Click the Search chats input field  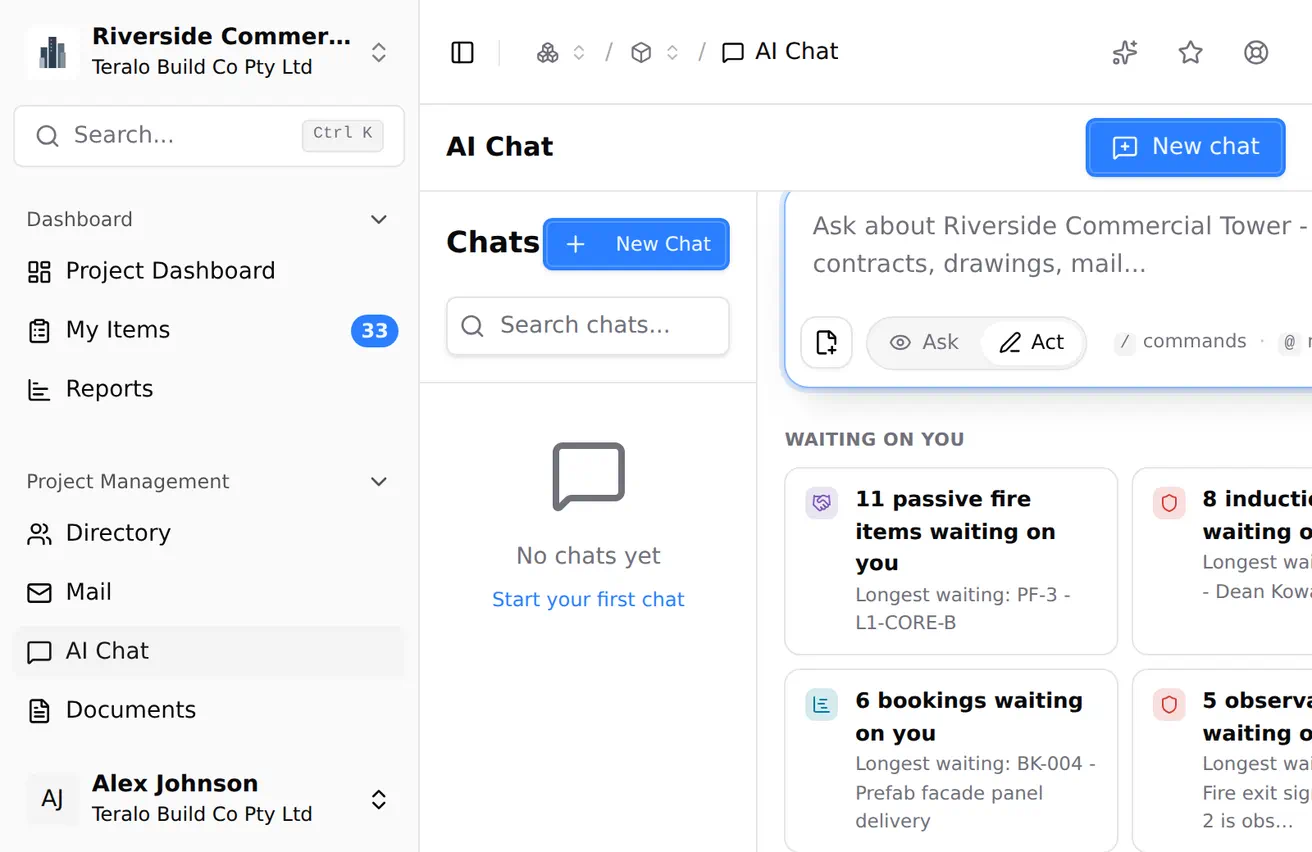point(588,326)
